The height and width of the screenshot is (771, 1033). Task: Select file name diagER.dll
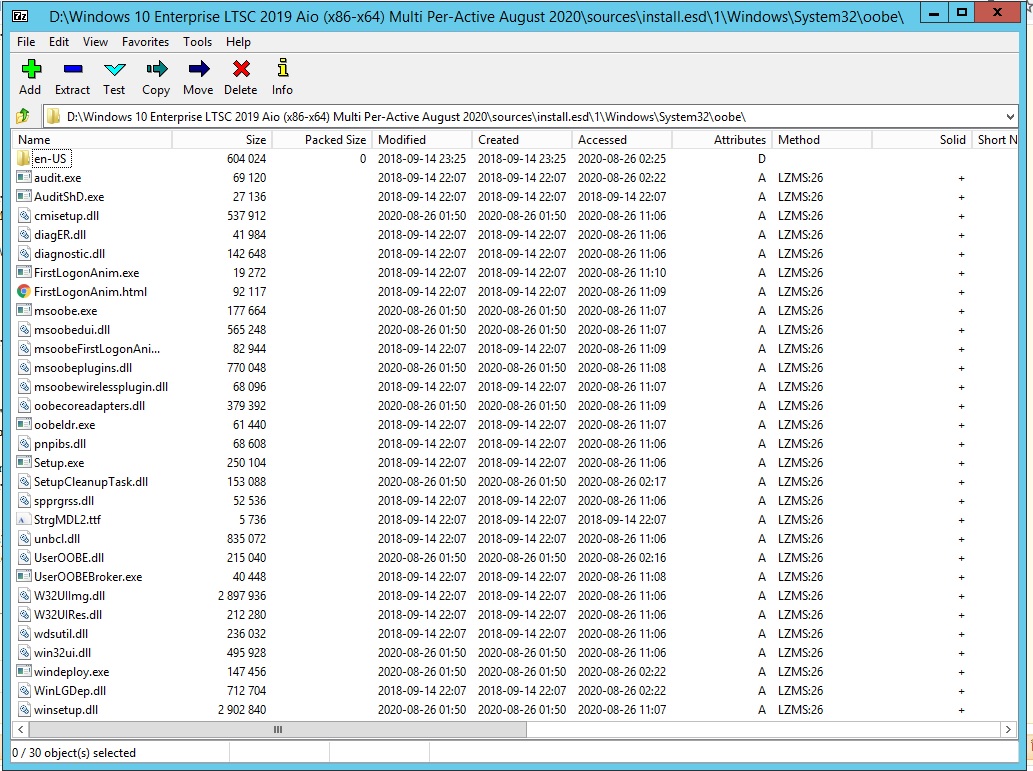click(x=60, y=235)
